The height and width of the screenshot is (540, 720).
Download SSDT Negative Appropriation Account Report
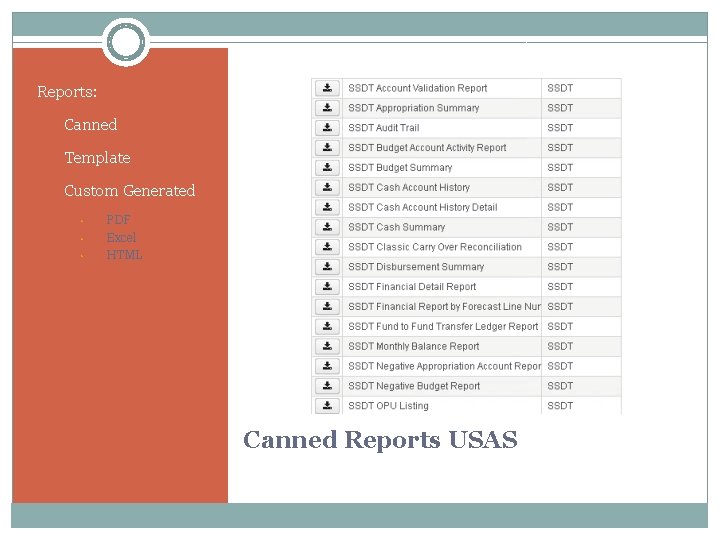point(327,366)
